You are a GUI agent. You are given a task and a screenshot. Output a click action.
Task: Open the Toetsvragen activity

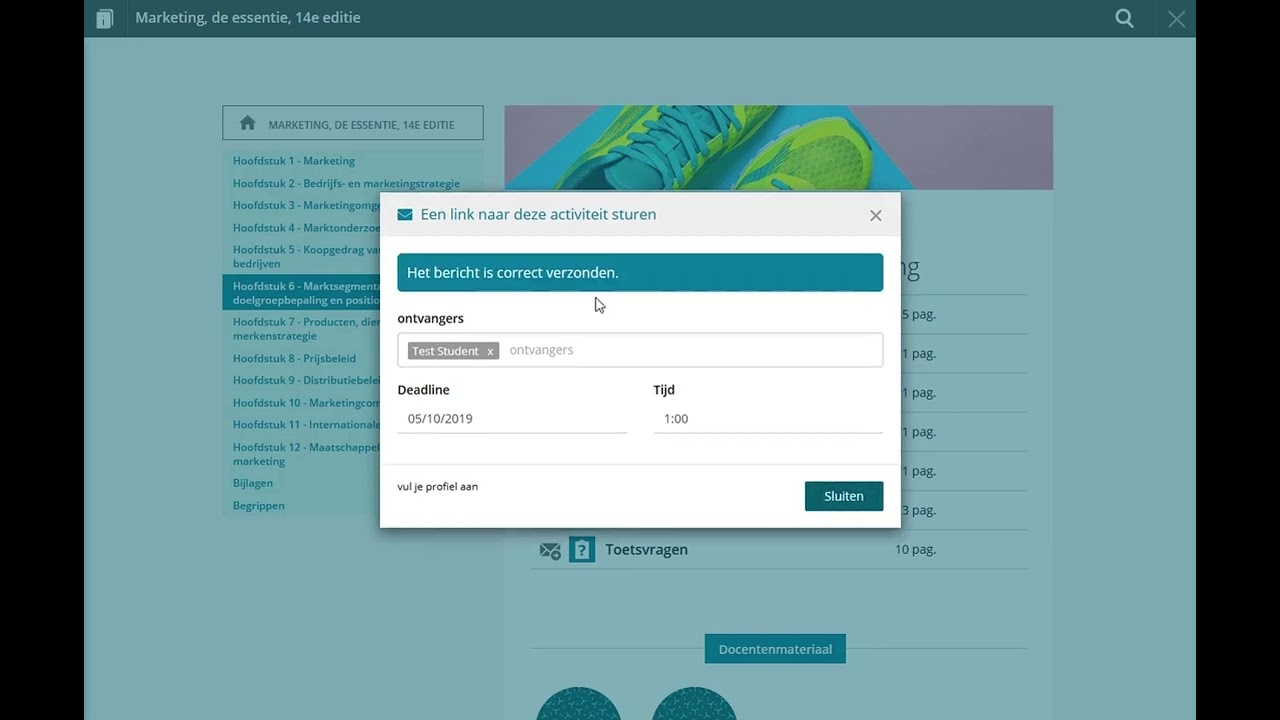point(646,549)
